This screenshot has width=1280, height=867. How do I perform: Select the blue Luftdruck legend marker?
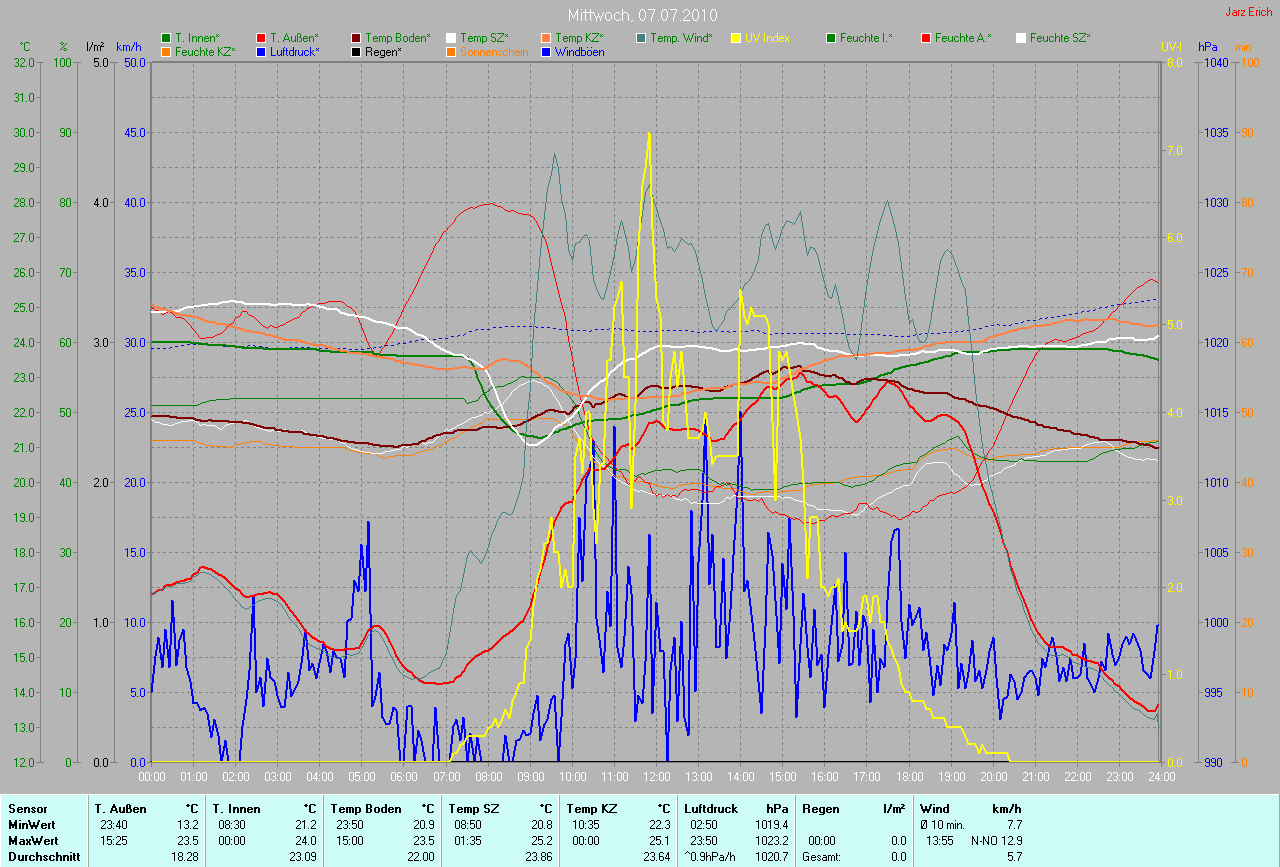click(261, 51)
